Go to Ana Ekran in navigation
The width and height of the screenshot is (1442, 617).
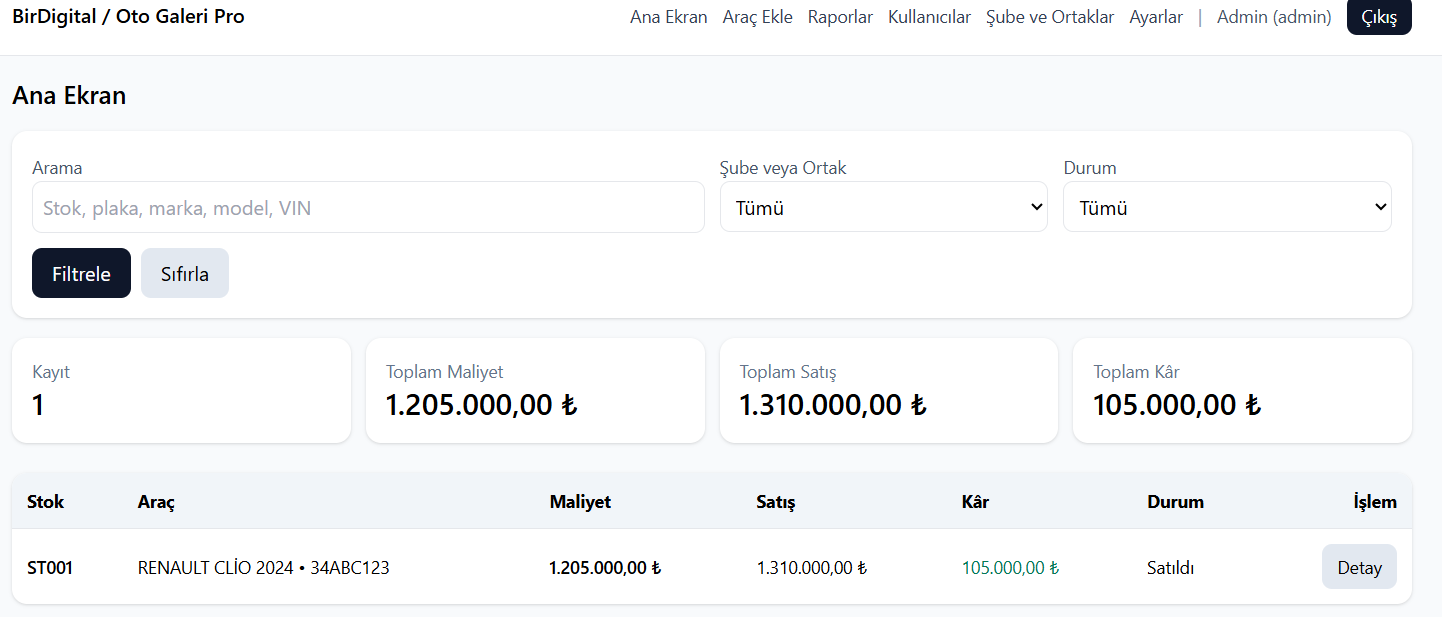point(668,17)
